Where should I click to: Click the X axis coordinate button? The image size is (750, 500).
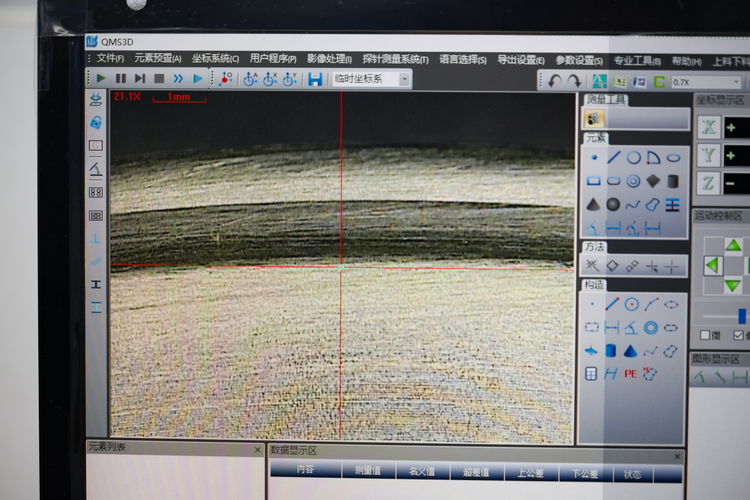(708, 127)
